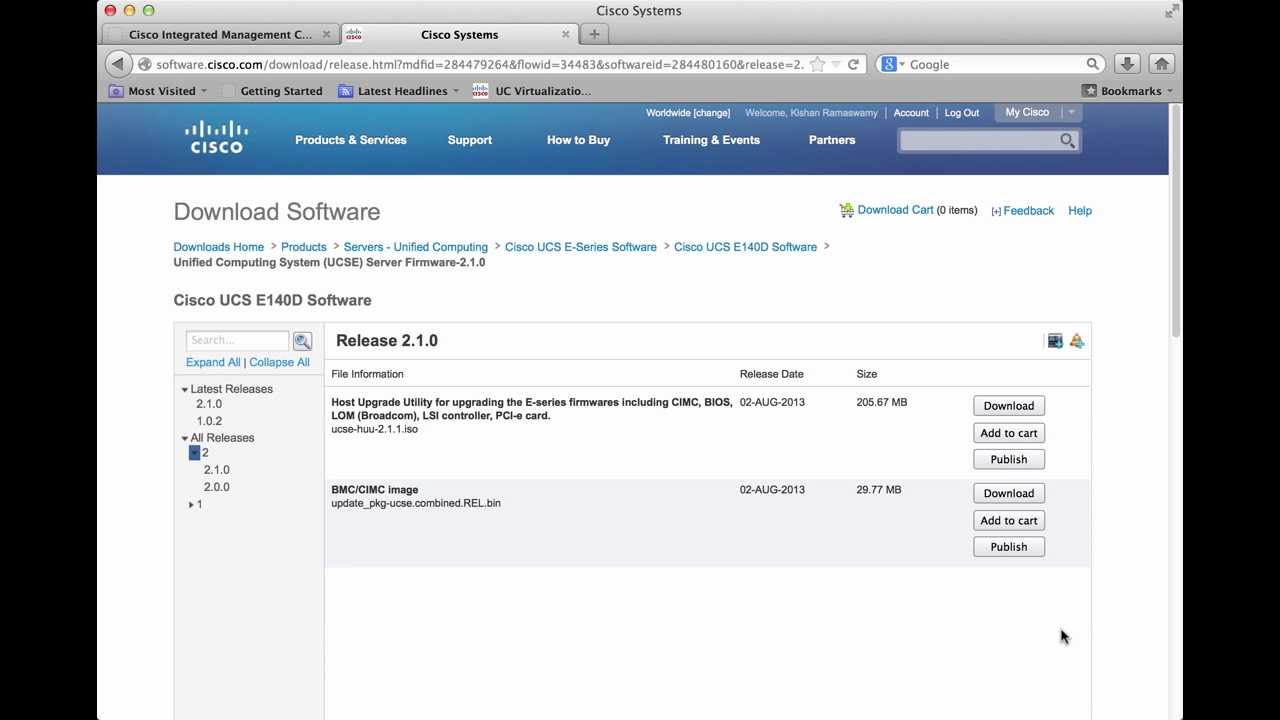Collapse the All Releases tree node
The image size is (1280, 720).
click(185, 439)
